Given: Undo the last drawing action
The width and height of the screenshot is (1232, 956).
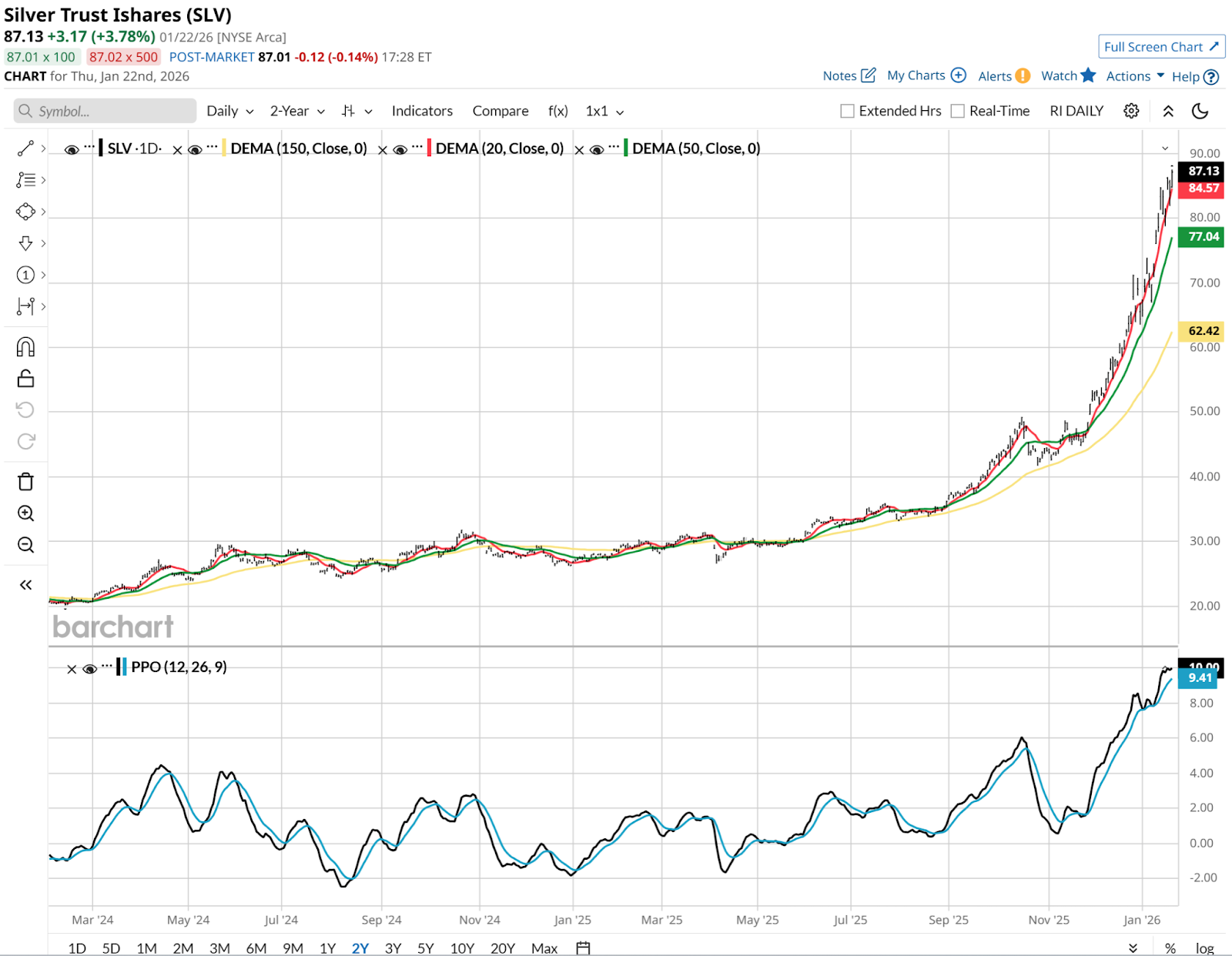Looking at the screenshot, I should [x=25, y=409].
